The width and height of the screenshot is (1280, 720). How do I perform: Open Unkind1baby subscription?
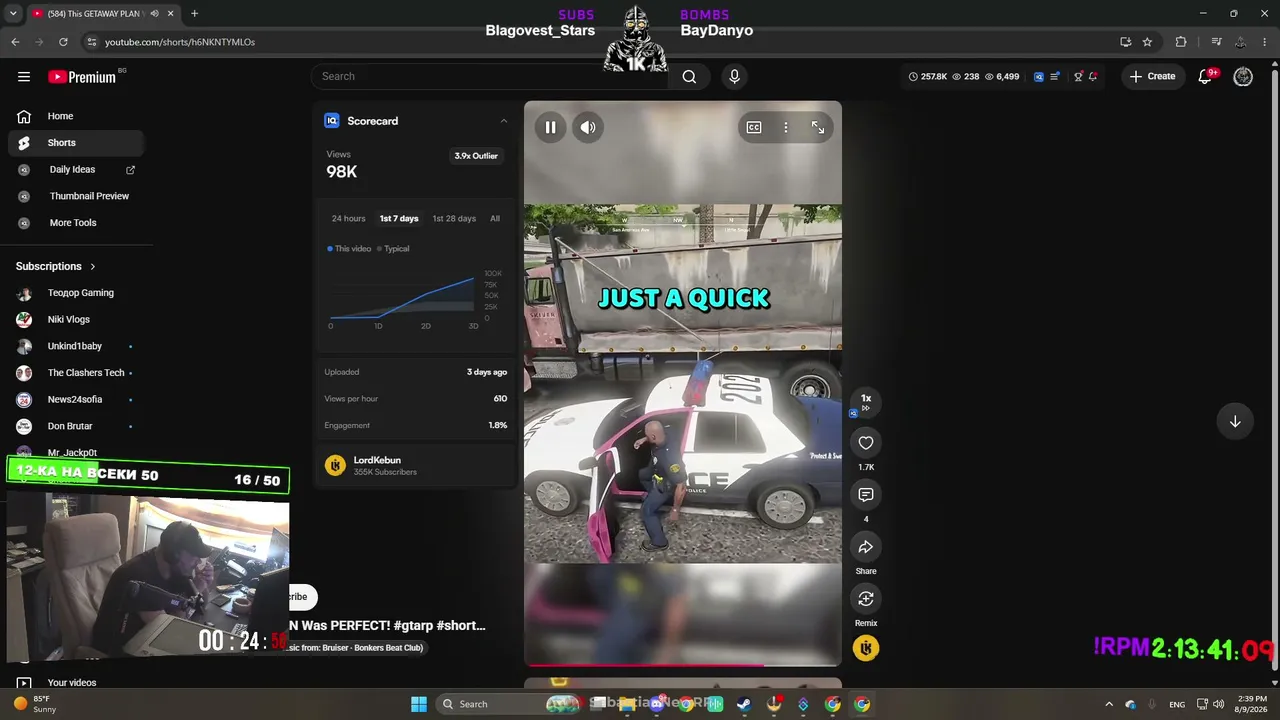click(x=76, y=346)
